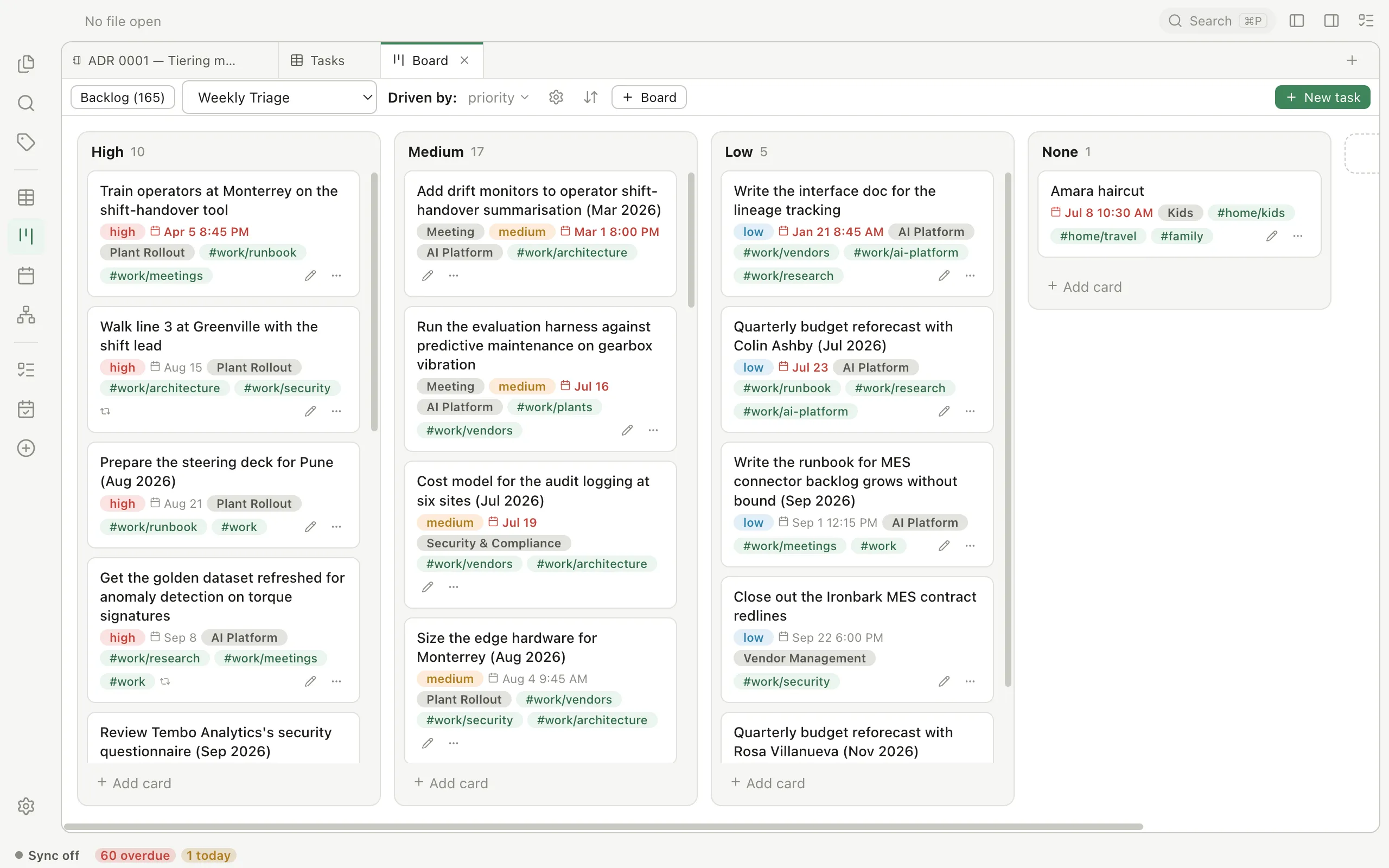Add card to the None column
The image size is (1389, 868).
[1085, 286]
